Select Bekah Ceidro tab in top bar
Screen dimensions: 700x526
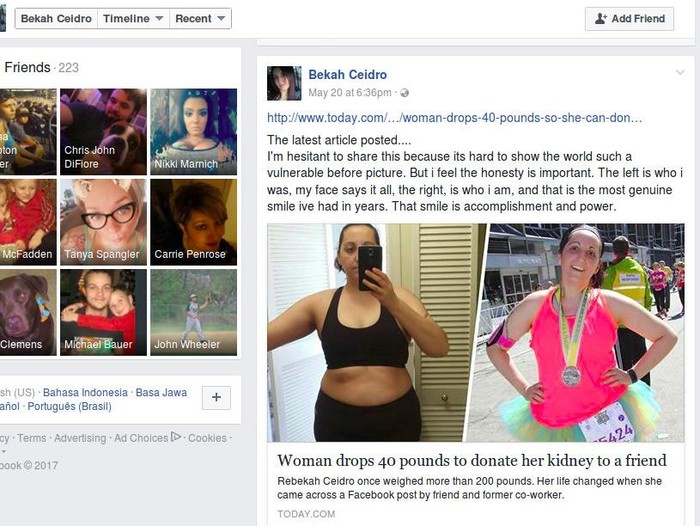pos(56,19)
